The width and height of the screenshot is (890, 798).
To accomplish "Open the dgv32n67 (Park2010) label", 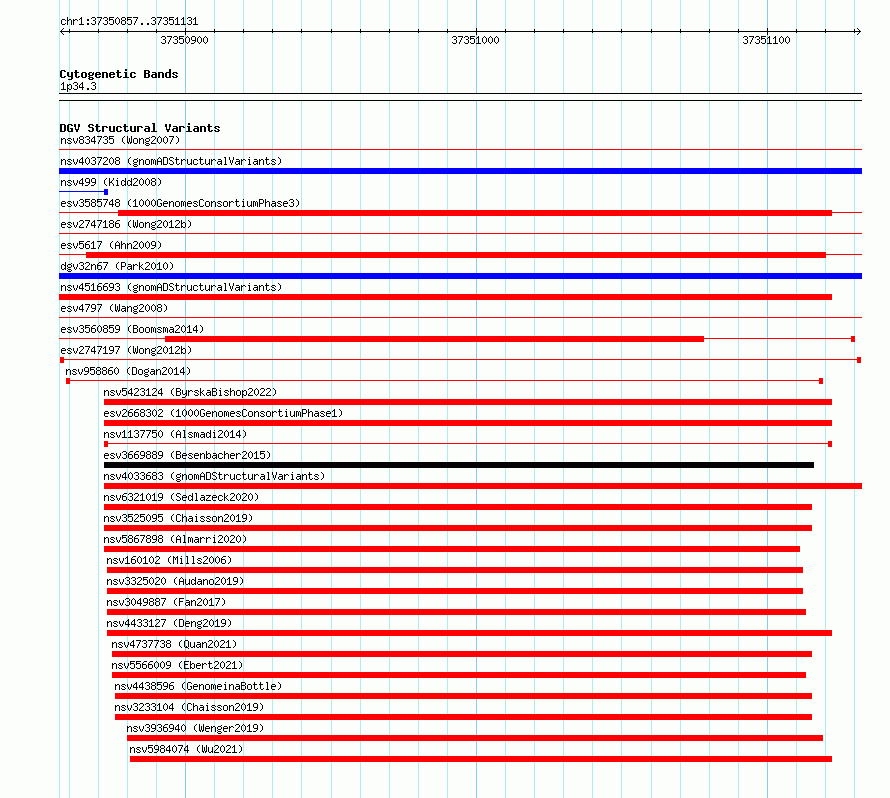I will (x=117, y=266).
